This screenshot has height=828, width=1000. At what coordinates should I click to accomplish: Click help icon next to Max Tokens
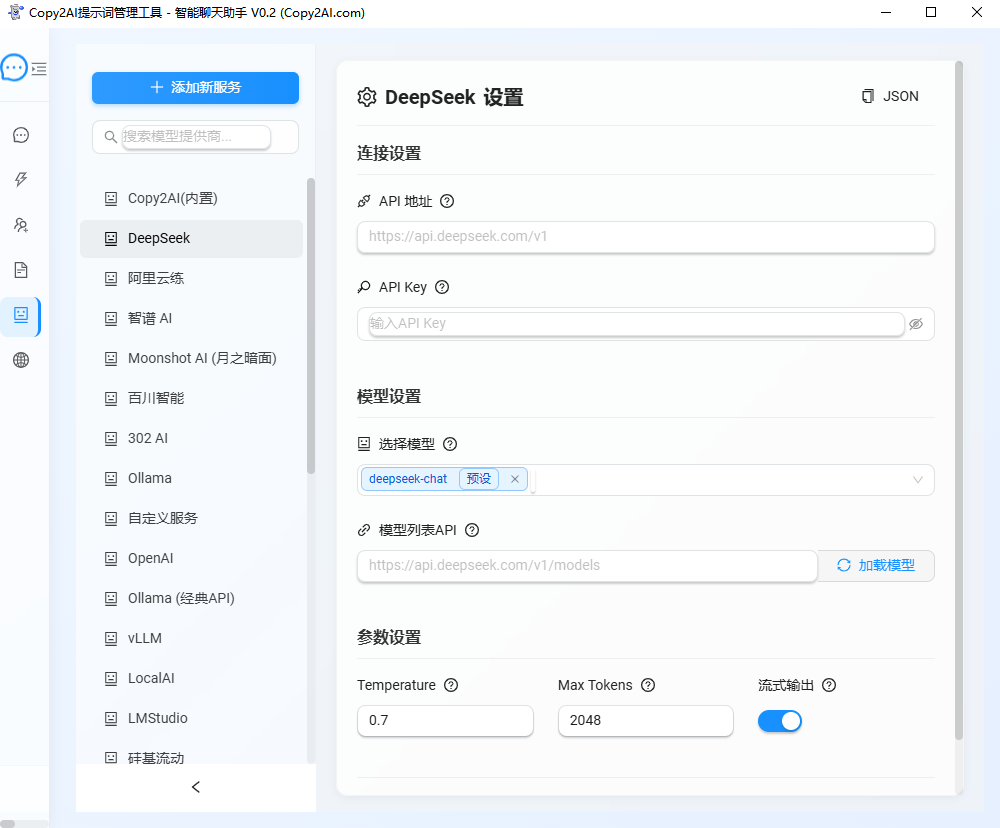tap(648, 685)
